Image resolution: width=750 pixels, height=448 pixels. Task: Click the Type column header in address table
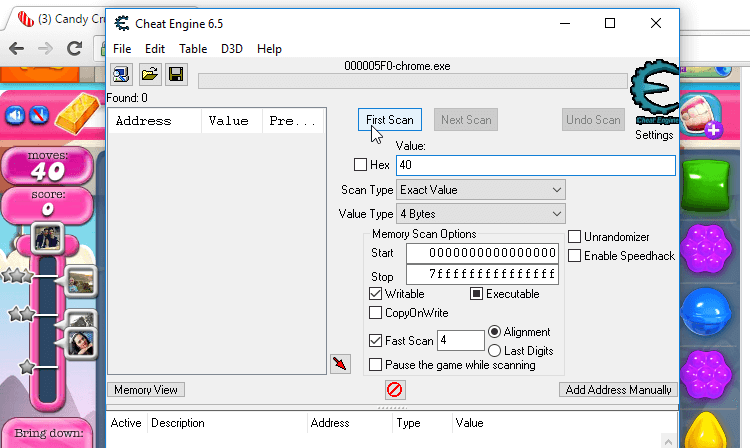(x=422, y=423)
